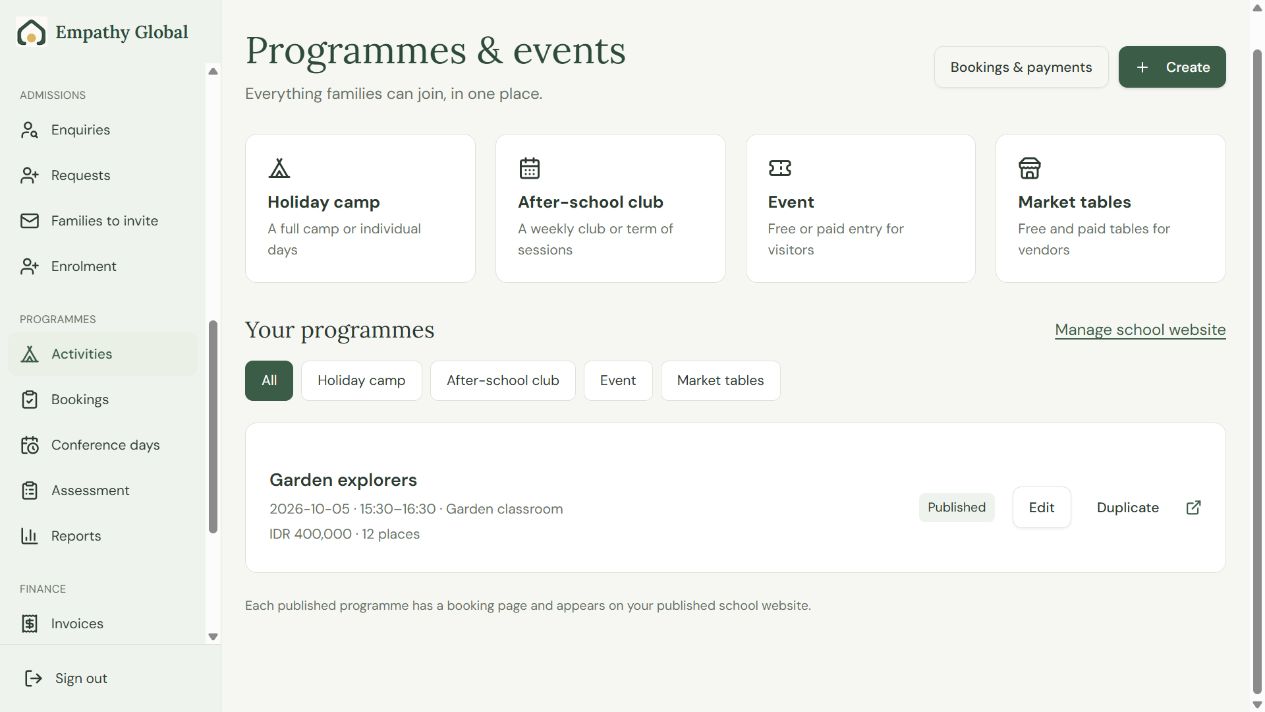Click the Empathy Global brand name

pyautogui.click(x=122, y=32)
